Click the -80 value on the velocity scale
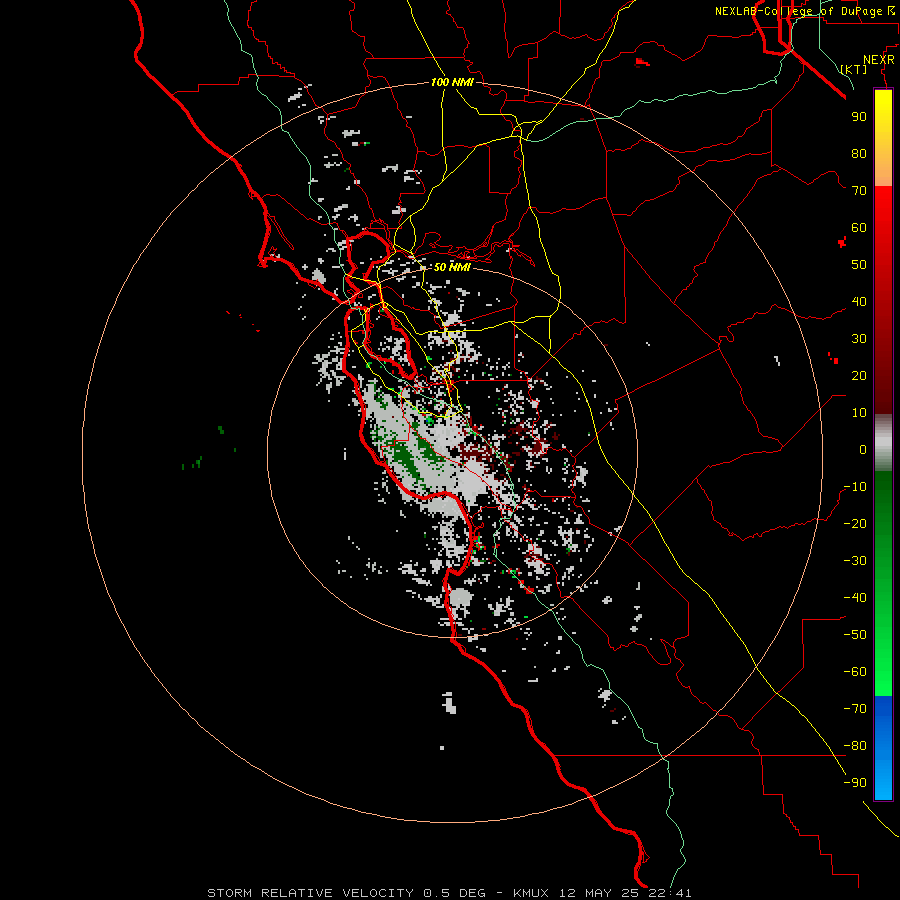Image resolution: width=900 pixels, height=900 pixels. click(x=855, y=746)
